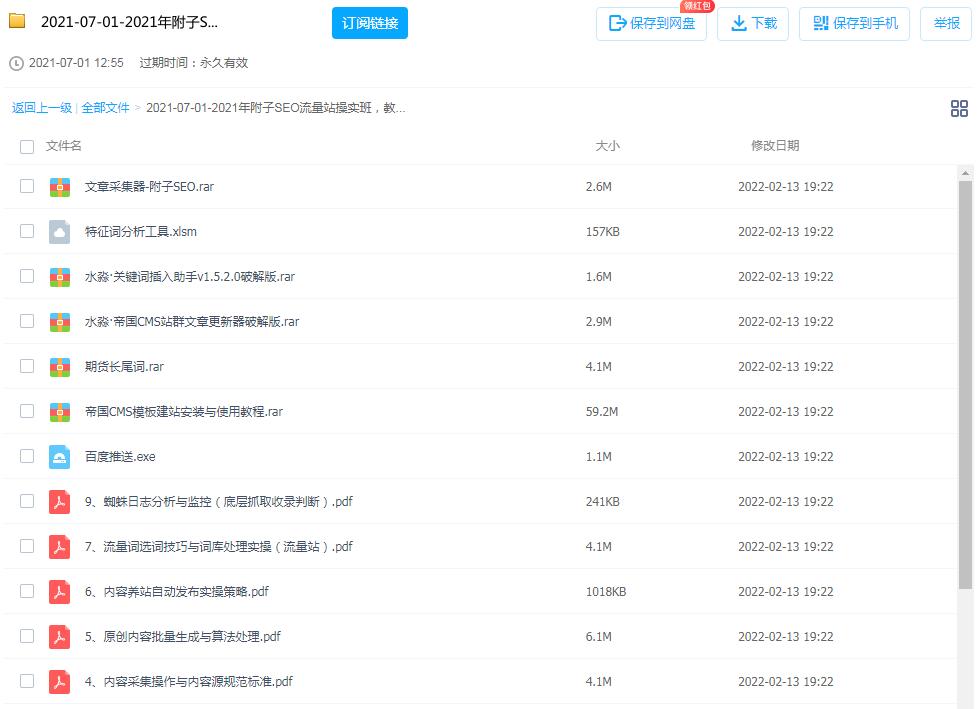Open file 帝国CMS模板建站安装与使用教程.rar
The height and width of the screenshot is (709, 977).
(184, 412)
